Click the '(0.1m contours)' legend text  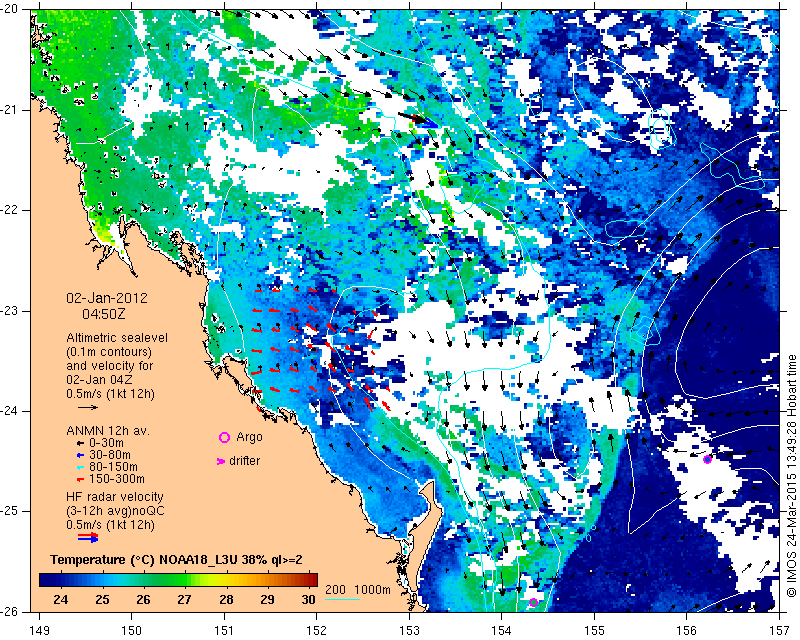click(x=109, y=352)
